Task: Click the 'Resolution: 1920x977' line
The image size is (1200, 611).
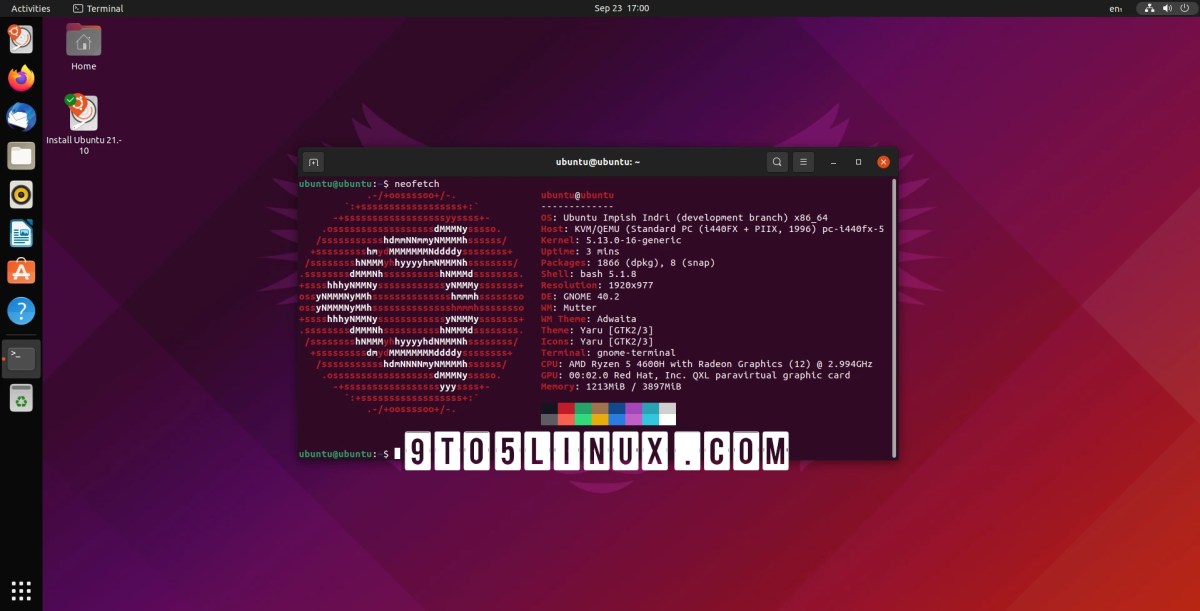Action: (597, 285)
